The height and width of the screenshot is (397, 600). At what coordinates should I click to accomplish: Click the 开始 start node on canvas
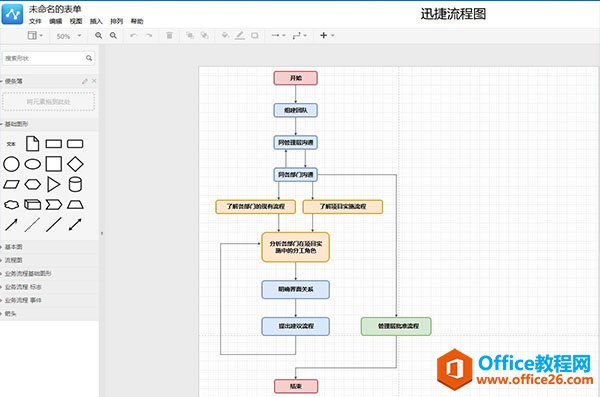click(x=295, y=78)
